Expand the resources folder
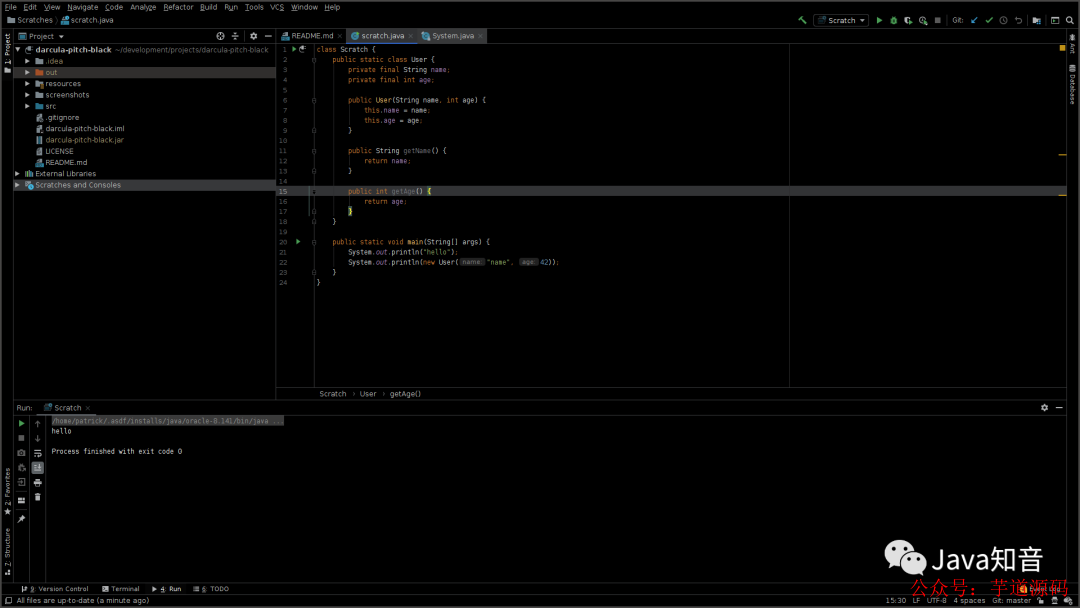The height and width of the screenshot is (608, 1080). click(28, 83)
